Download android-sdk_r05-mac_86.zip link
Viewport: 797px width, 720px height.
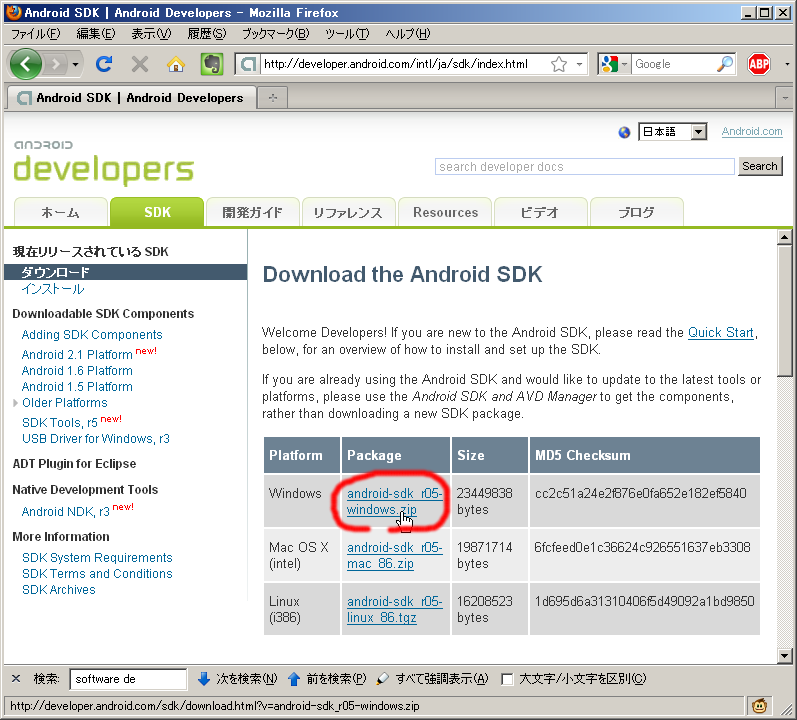click(394, 555)
